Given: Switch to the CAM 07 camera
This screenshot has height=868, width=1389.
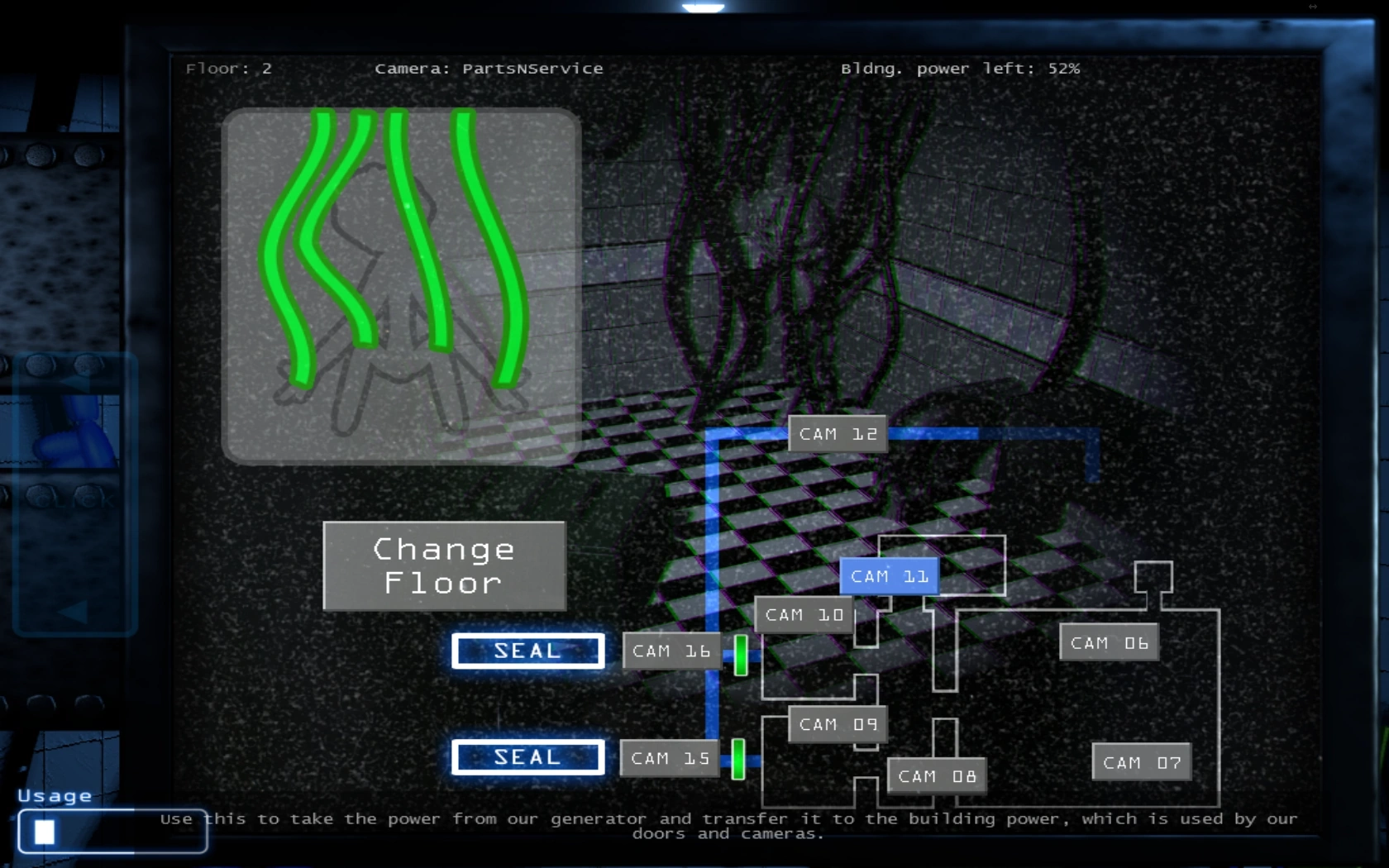Looking at the screenshot, I should click(1141, 763).
